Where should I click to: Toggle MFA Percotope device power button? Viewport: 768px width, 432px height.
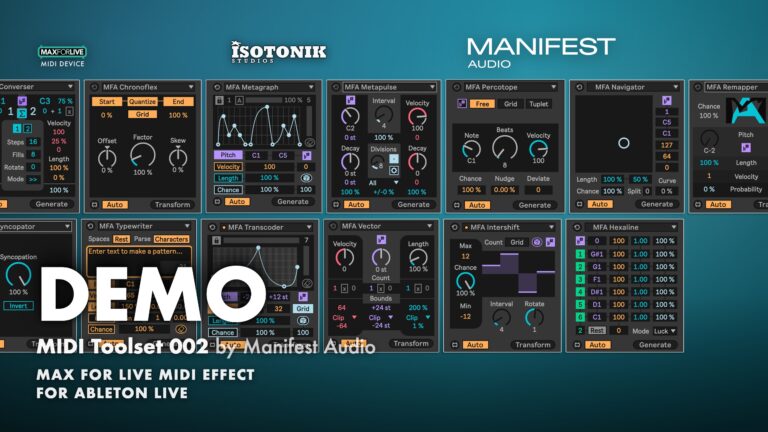(x=456, y=87)
